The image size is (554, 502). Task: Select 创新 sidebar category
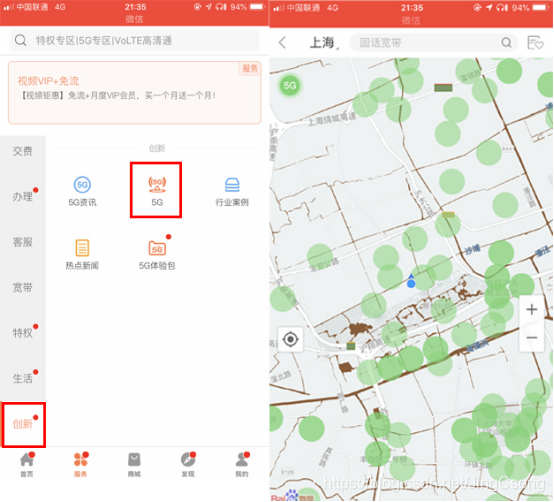click(x=23, y=424)
